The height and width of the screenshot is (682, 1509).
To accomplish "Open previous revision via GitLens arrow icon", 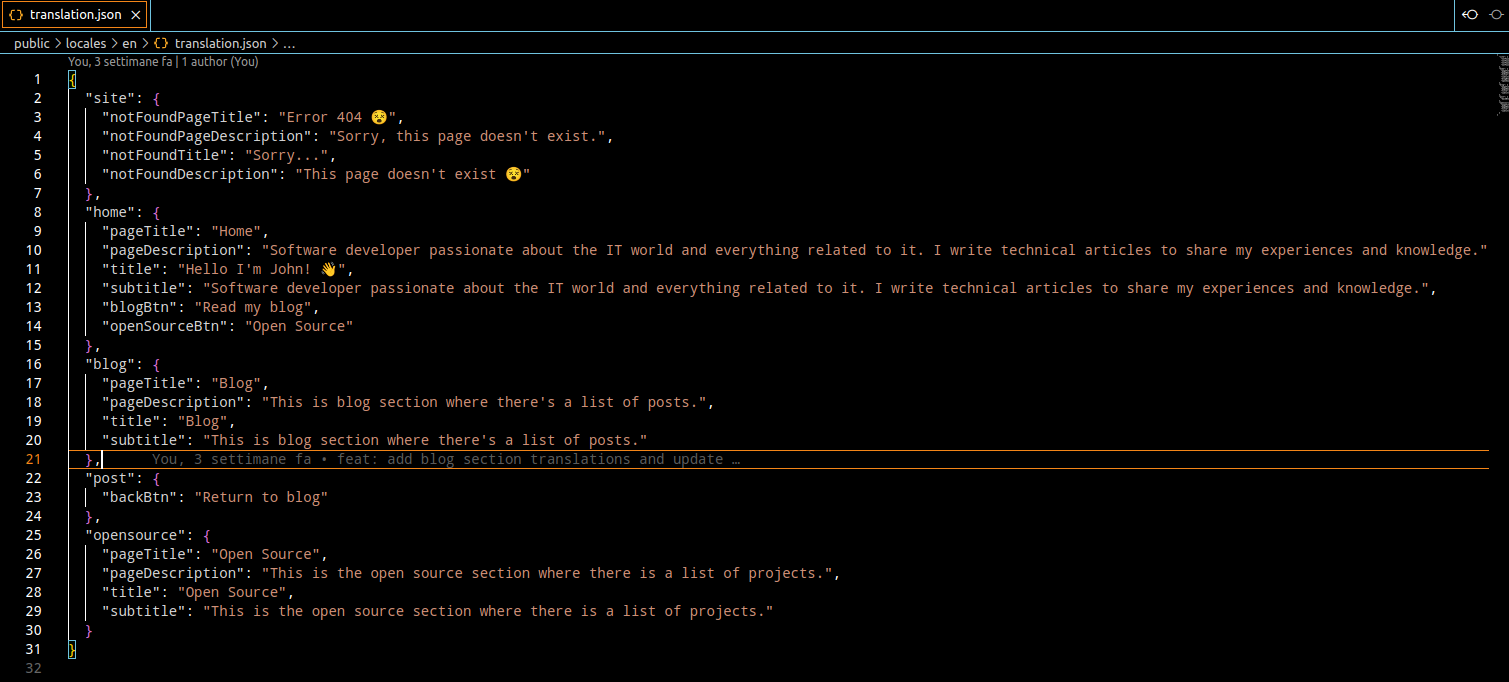I will point(1472,15).
